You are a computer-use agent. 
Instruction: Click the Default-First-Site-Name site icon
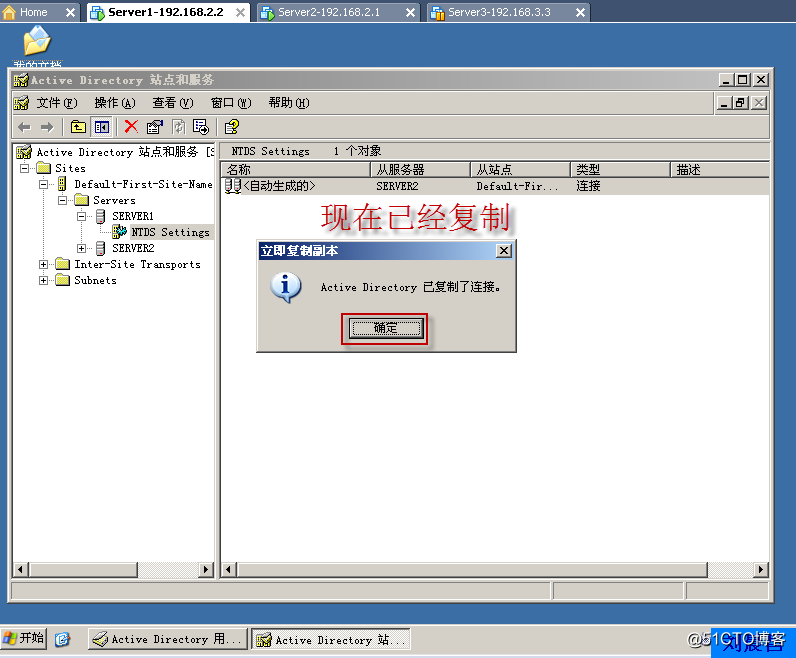pyautogui.click(x=62, y=184)
